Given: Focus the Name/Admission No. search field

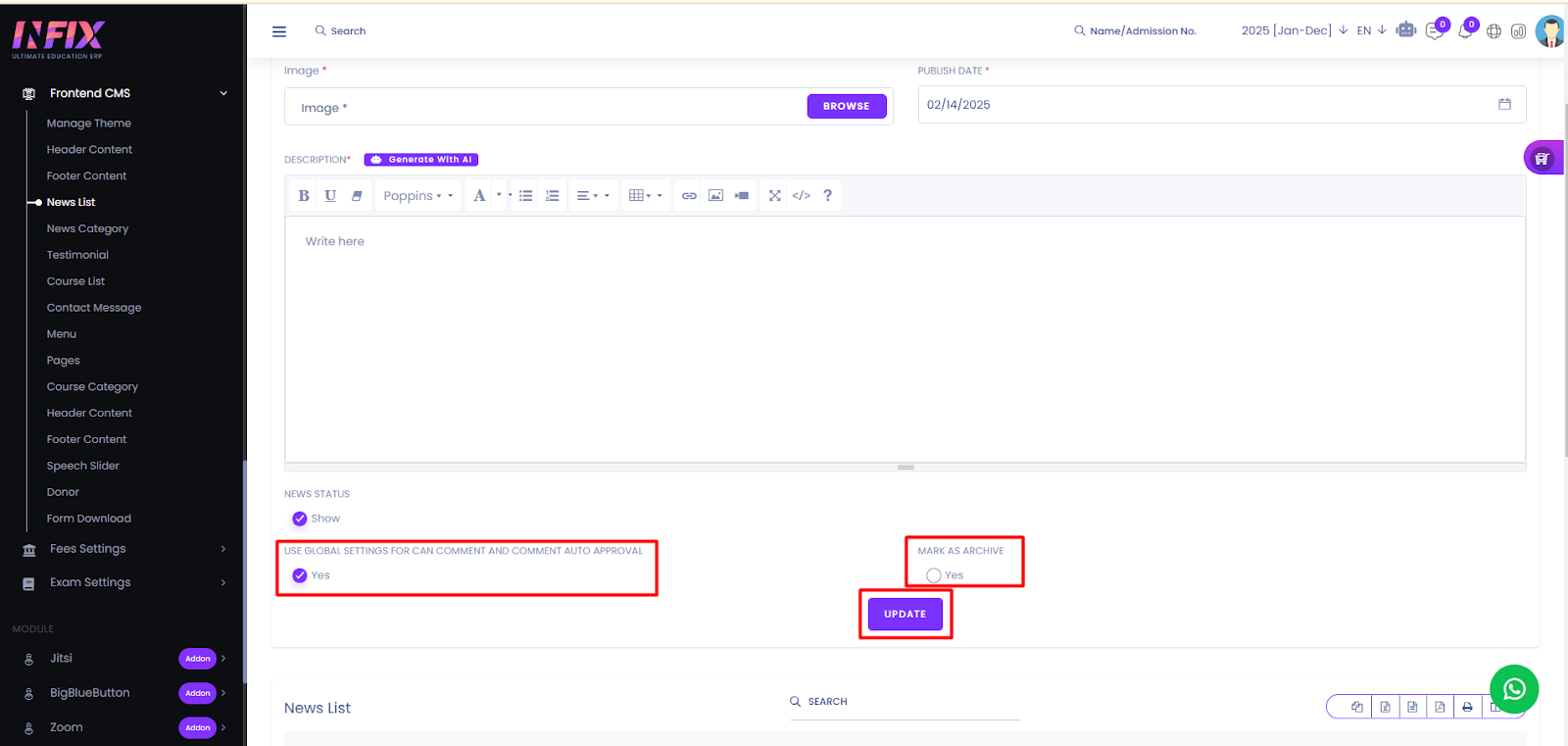Looking at the screenshot, I should [x=1143, y=31].
